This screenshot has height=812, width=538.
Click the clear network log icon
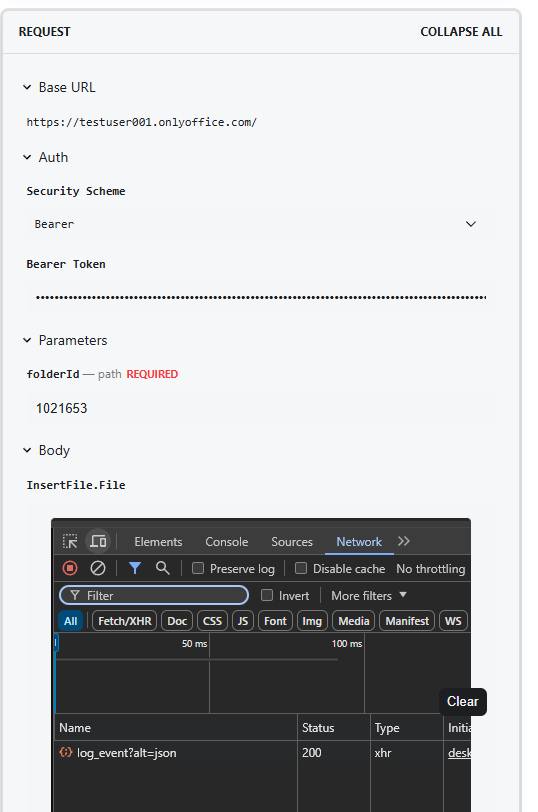(x=98, y=568)
